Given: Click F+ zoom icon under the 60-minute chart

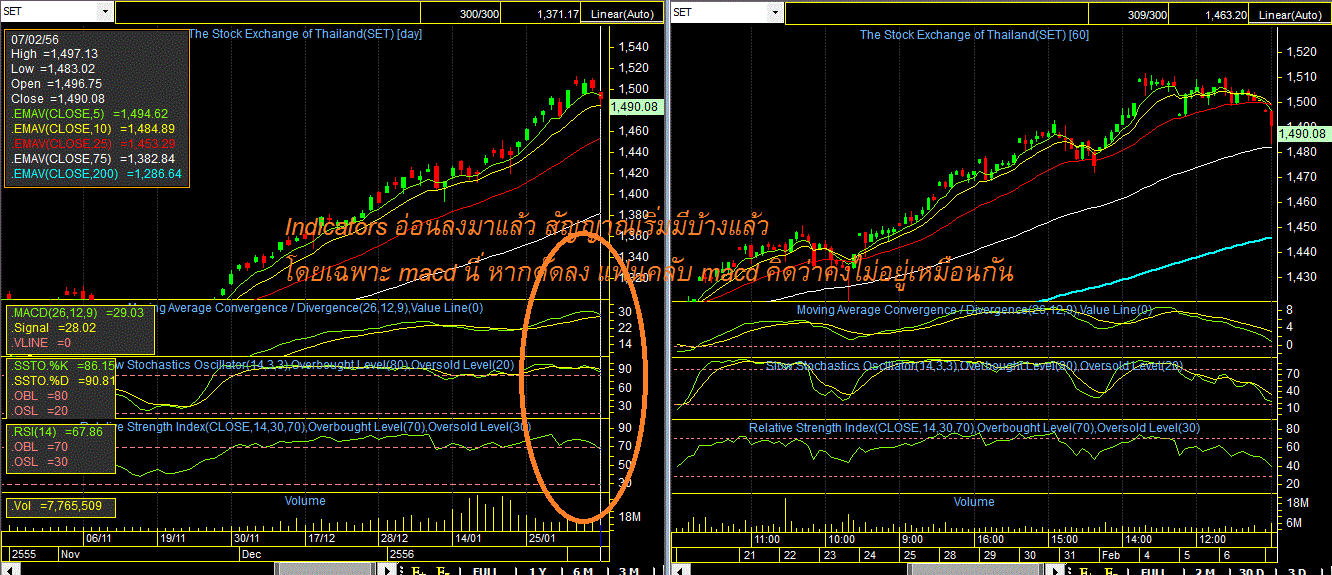Looking at the screenshot, I should [1086, 571].
